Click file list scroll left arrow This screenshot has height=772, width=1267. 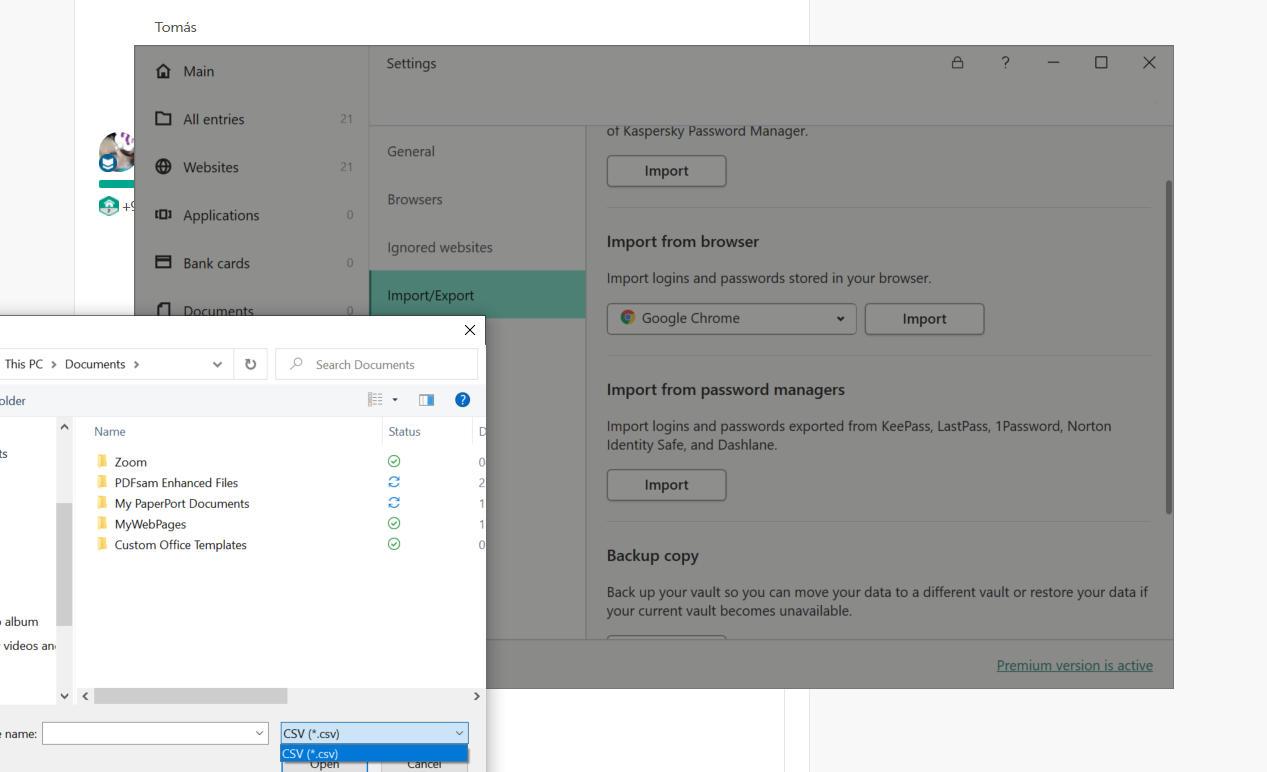tap(85, 696)
